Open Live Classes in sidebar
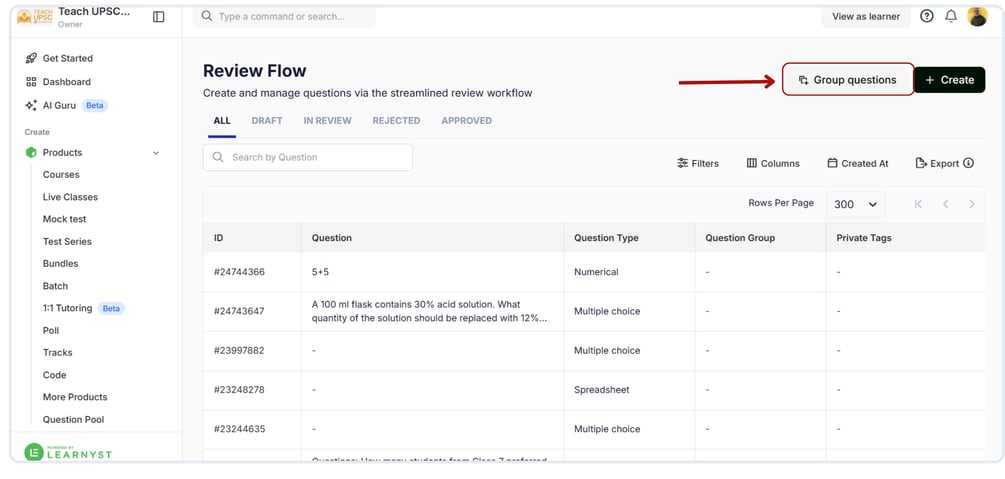Screen dimensions: 1005x479 71,197
